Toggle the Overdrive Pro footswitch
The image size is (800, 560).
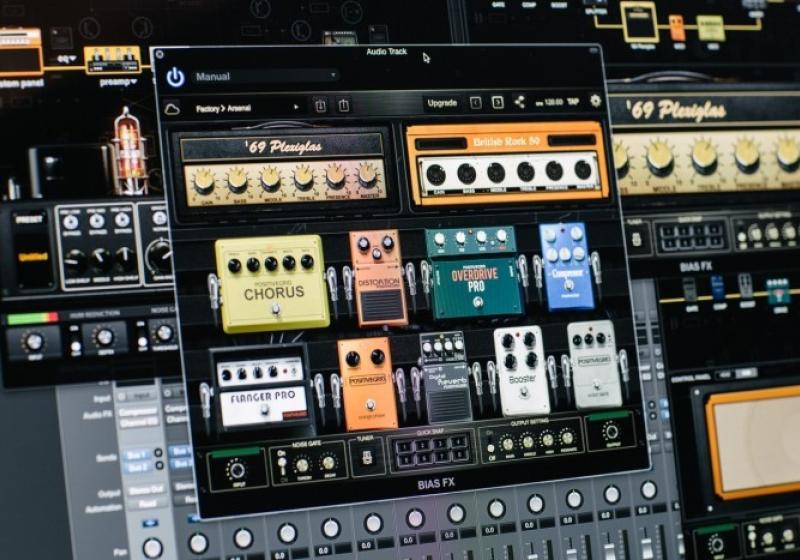[x=479, y=302]
